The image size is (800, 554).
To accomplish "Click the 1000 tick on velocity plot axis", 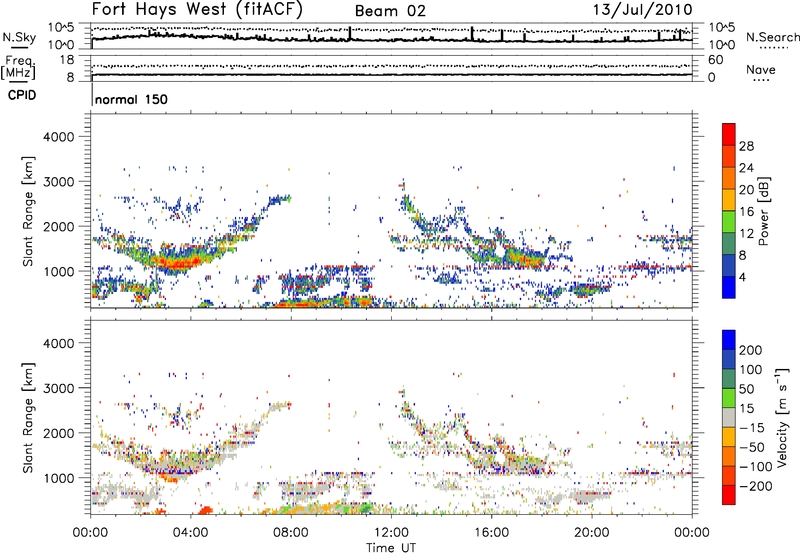I will [x=58, y=478].
